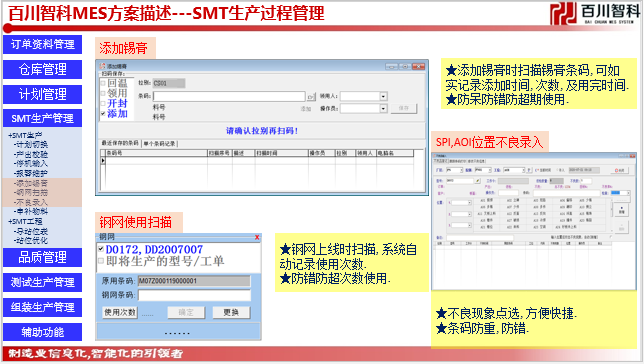Click the 操作员 column header in grid
This screenshot has width=644, height=364.
322,153
